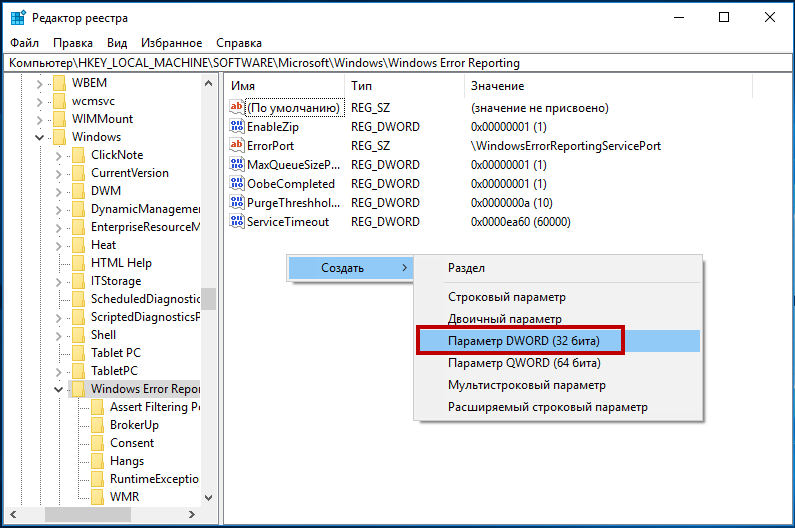Choose Раздел in the Создать submenu
The height and width of the screenshot is (528, 795).
click(558, 268)
